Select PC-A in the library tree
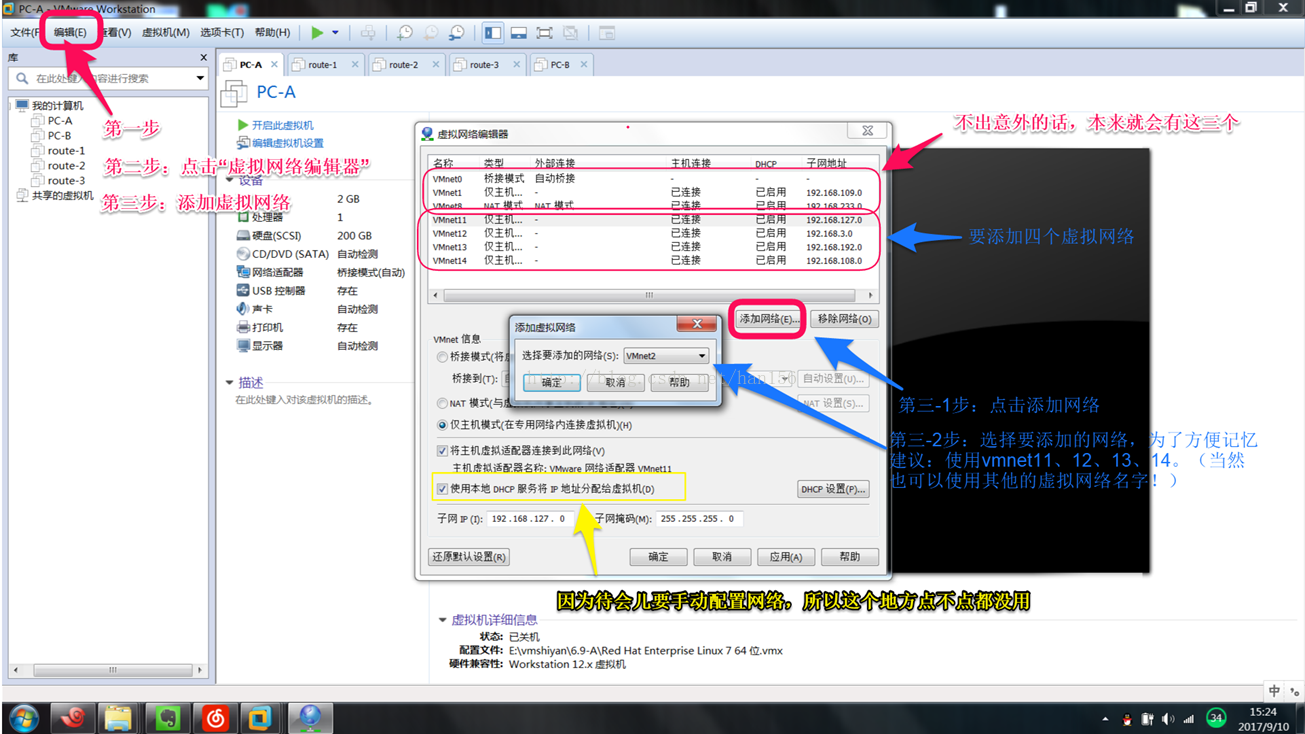The height and width of the screenshot is (734, 1305). tap(60, 120)
